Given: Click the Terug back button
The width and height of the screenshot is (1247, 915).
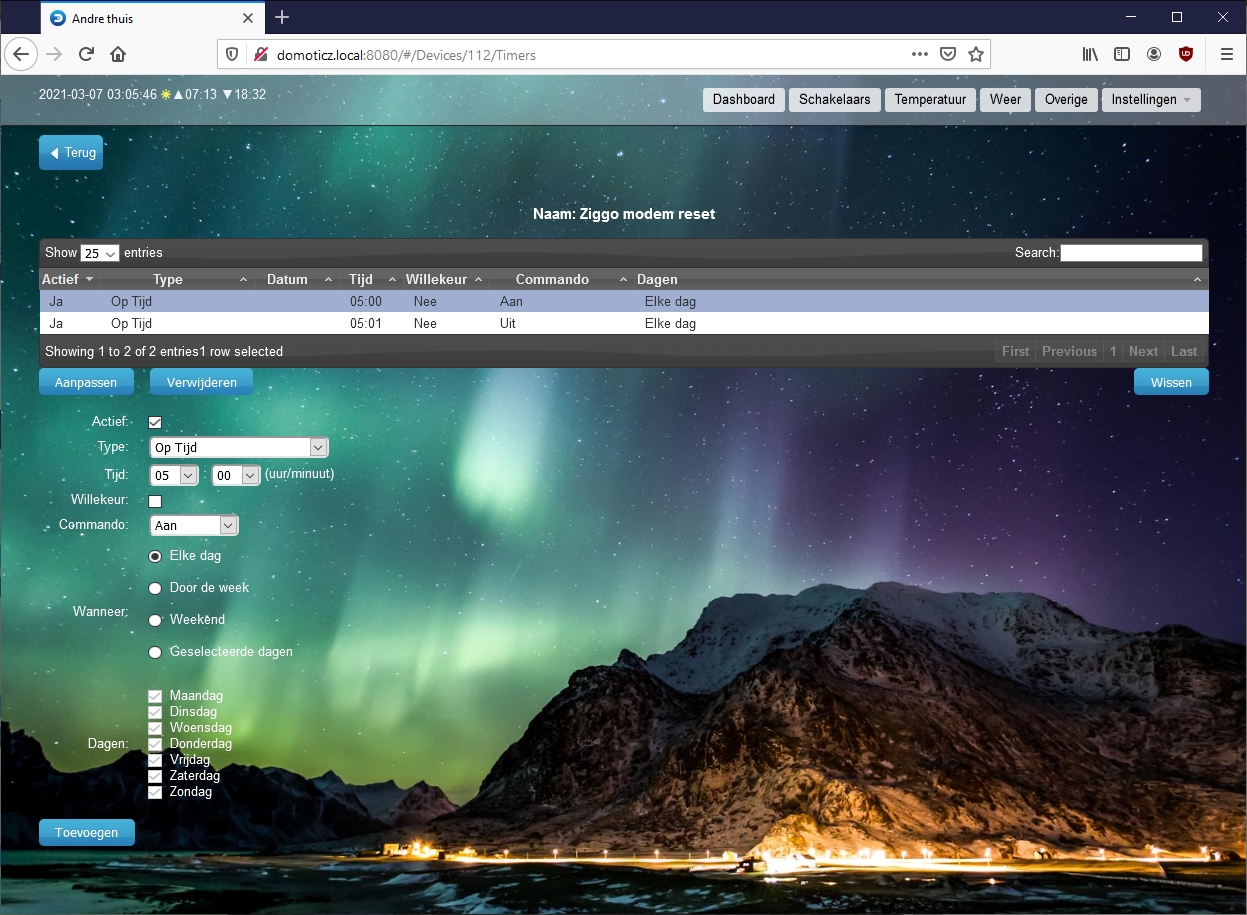Looking at the screenshot, I should (x=71, y=153).
